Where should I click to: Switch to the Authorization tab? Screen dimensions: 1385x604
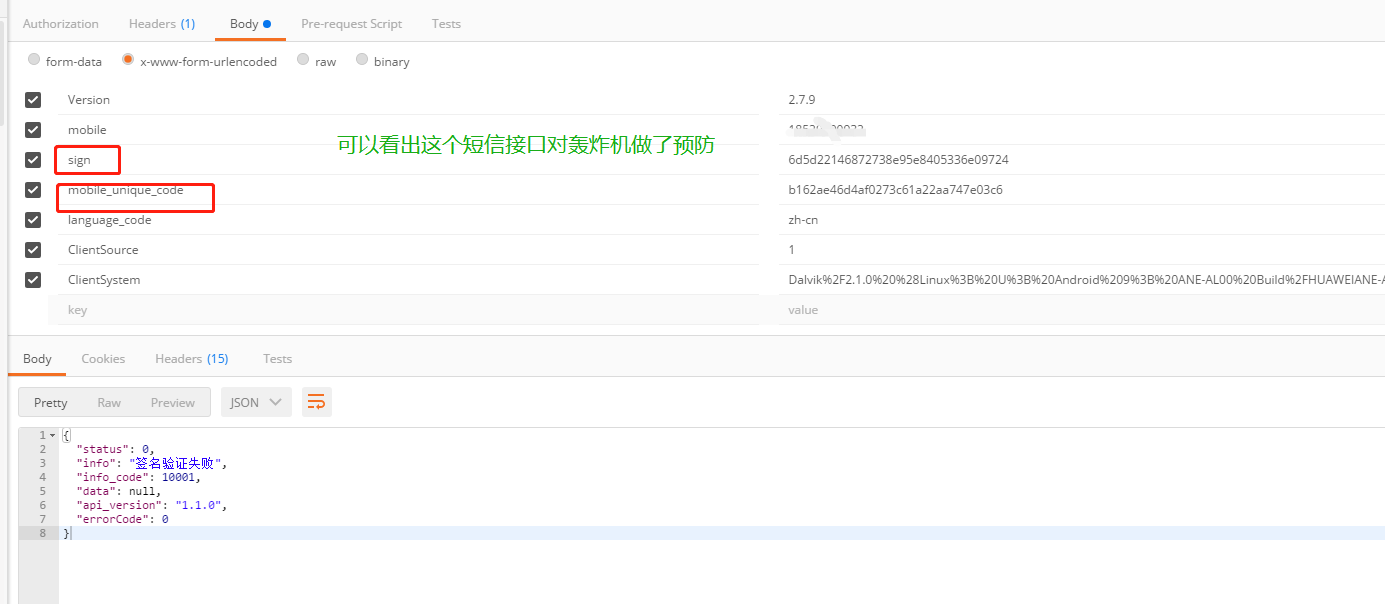[60, 23]
